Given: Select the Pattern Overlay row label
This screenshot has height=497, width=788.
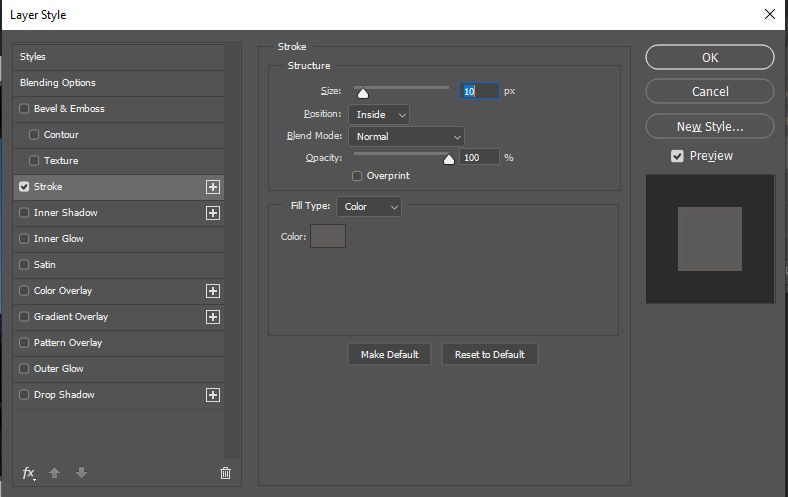Looking at the screenshot, I should point(68,343).
